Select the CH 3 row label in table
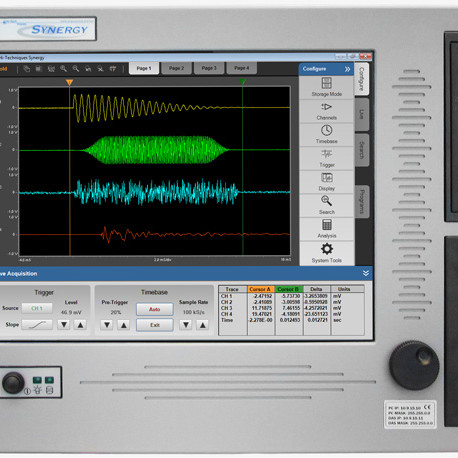 click(x=227, y=308)
